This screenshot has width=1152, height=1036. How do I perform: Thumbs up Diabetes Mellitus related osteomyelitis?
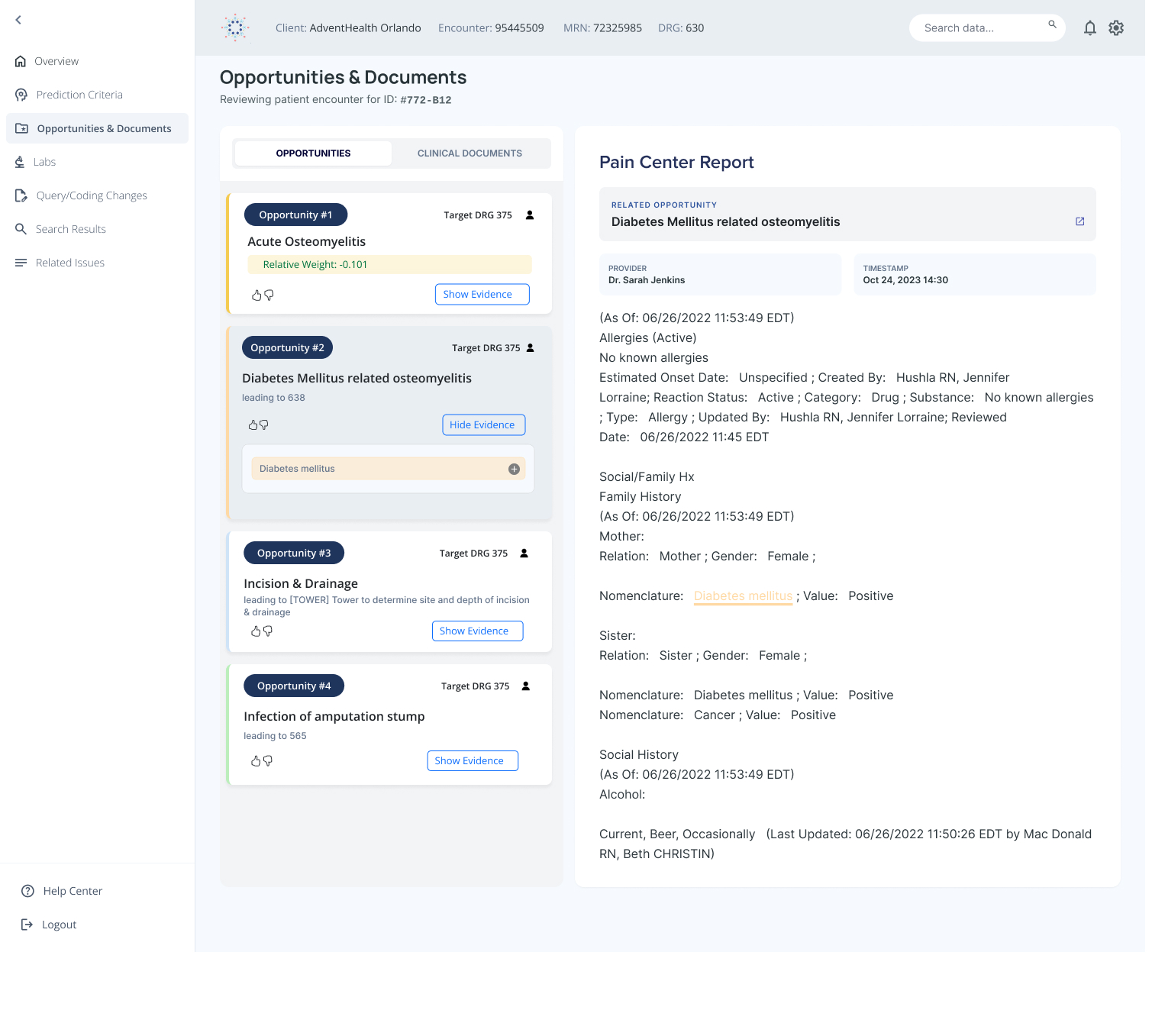(x=253, y=425)
